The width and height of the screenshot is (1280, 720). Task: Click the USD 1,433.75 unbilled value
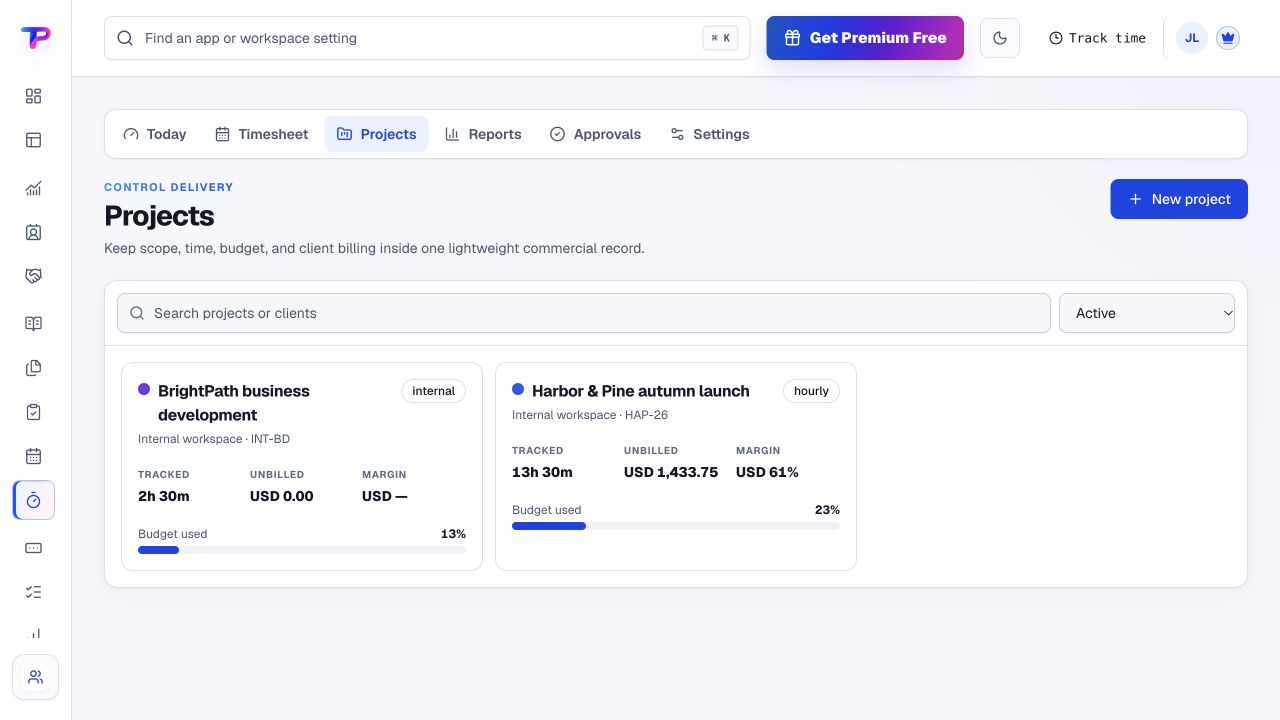[x=671, y=472]
